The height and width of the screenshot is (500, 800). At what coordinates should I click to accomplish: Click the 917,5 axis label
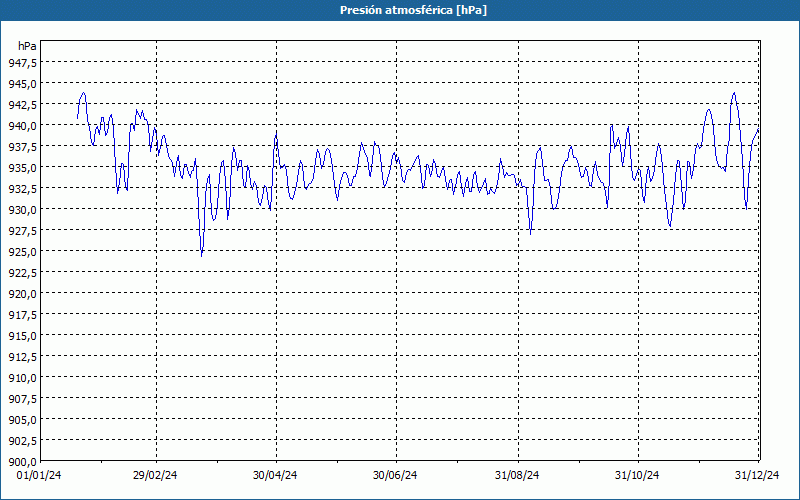pos(22,314)
